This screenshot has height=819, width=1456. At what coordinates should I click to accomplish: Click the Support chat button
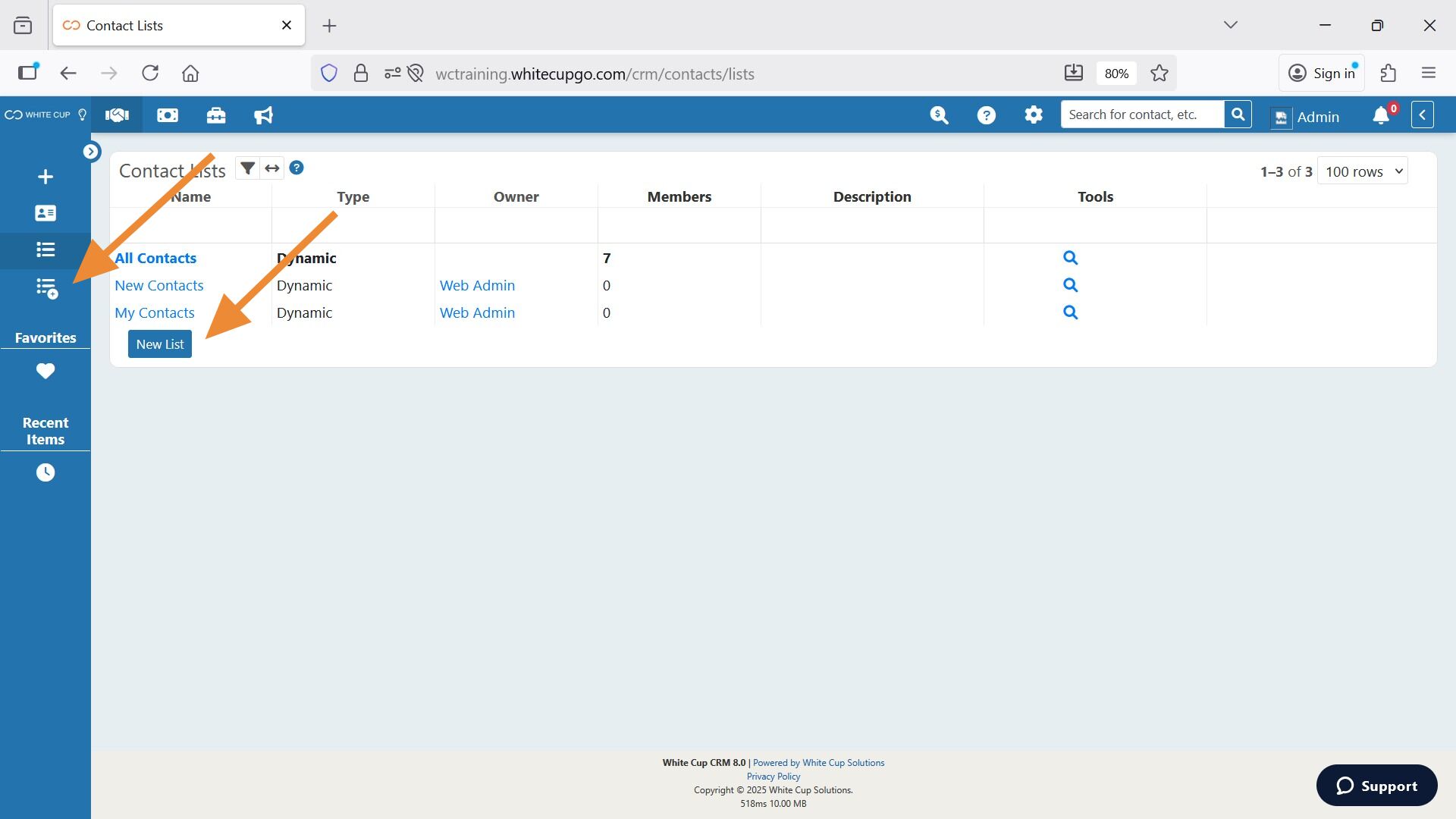(1376, 786)
